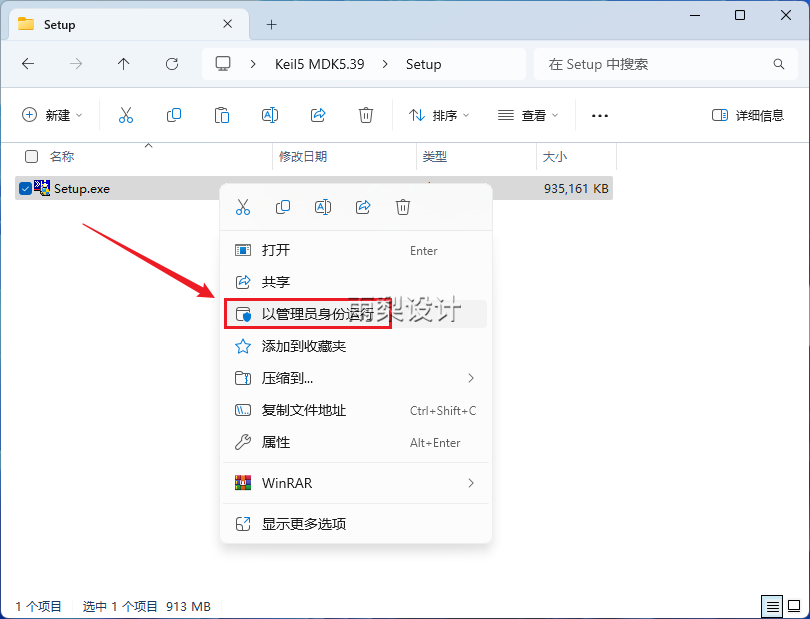Click the Share icon on the toolbar
The image size is (810, 619).
click(318, 114)
